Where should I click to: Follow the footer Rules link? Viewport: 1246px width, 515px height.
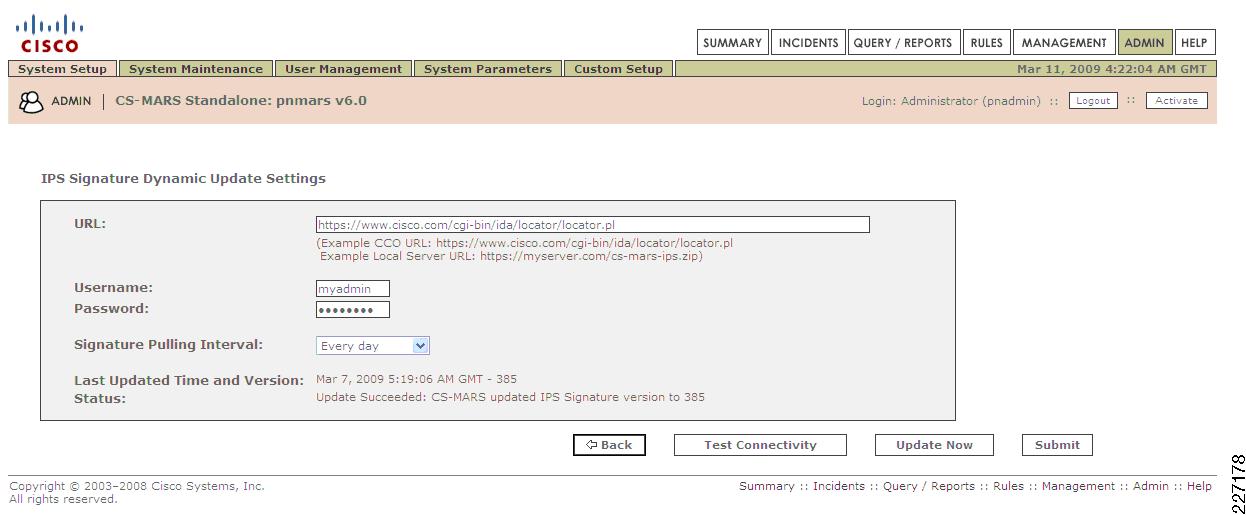click(x=1008, y=486)
